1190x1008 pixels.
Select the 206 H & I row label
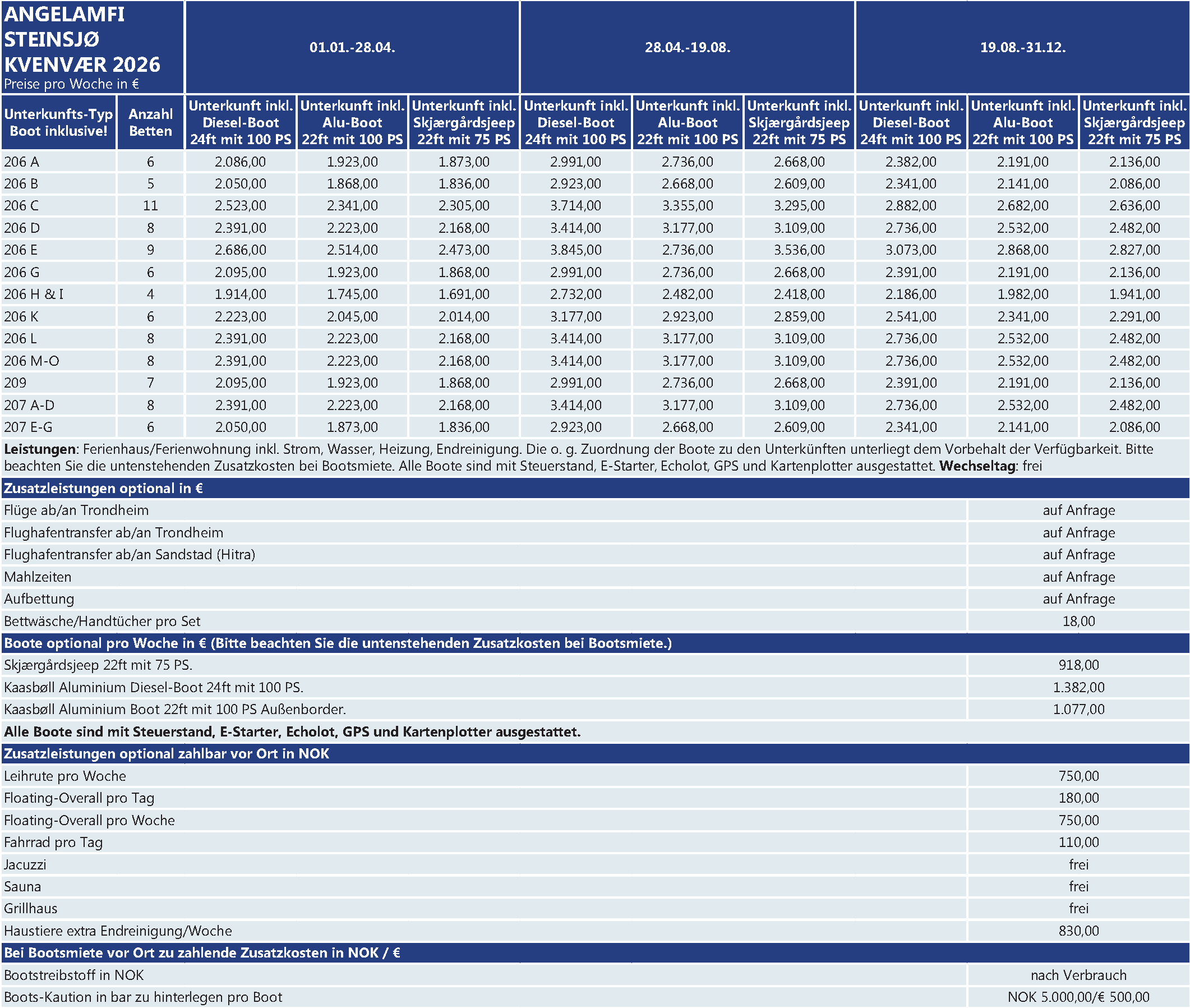click(34, 294)
